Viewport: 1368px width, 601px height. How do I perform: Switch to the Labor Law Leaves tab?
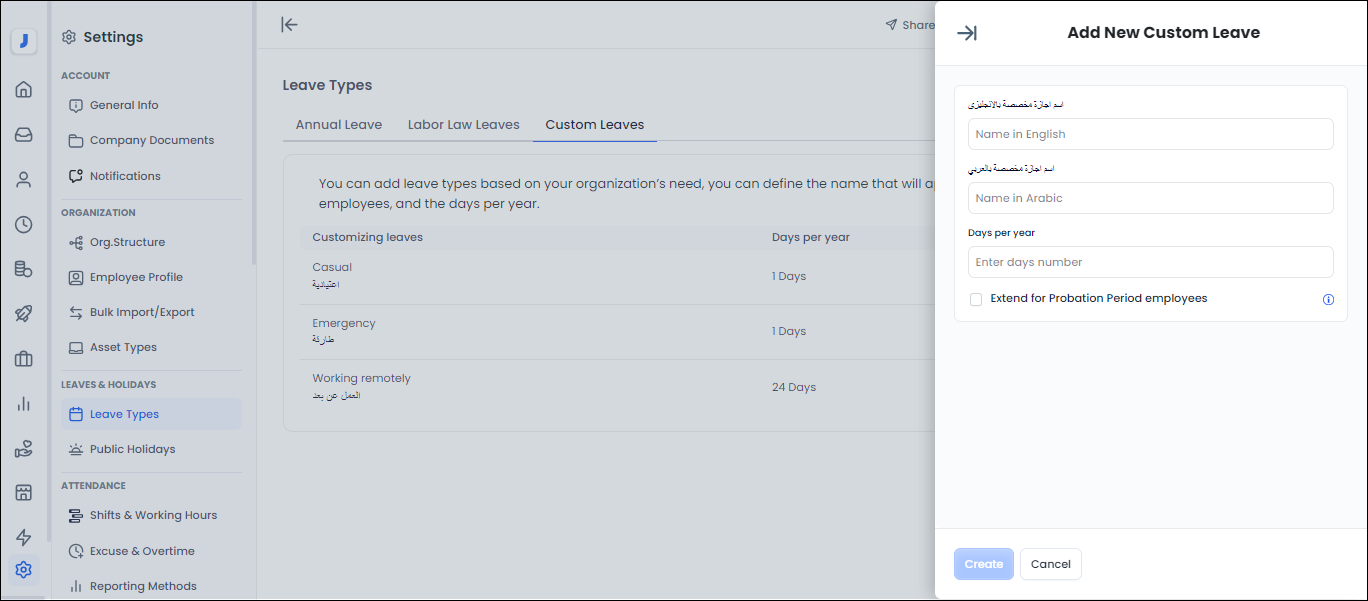click(x=464, y=125)
